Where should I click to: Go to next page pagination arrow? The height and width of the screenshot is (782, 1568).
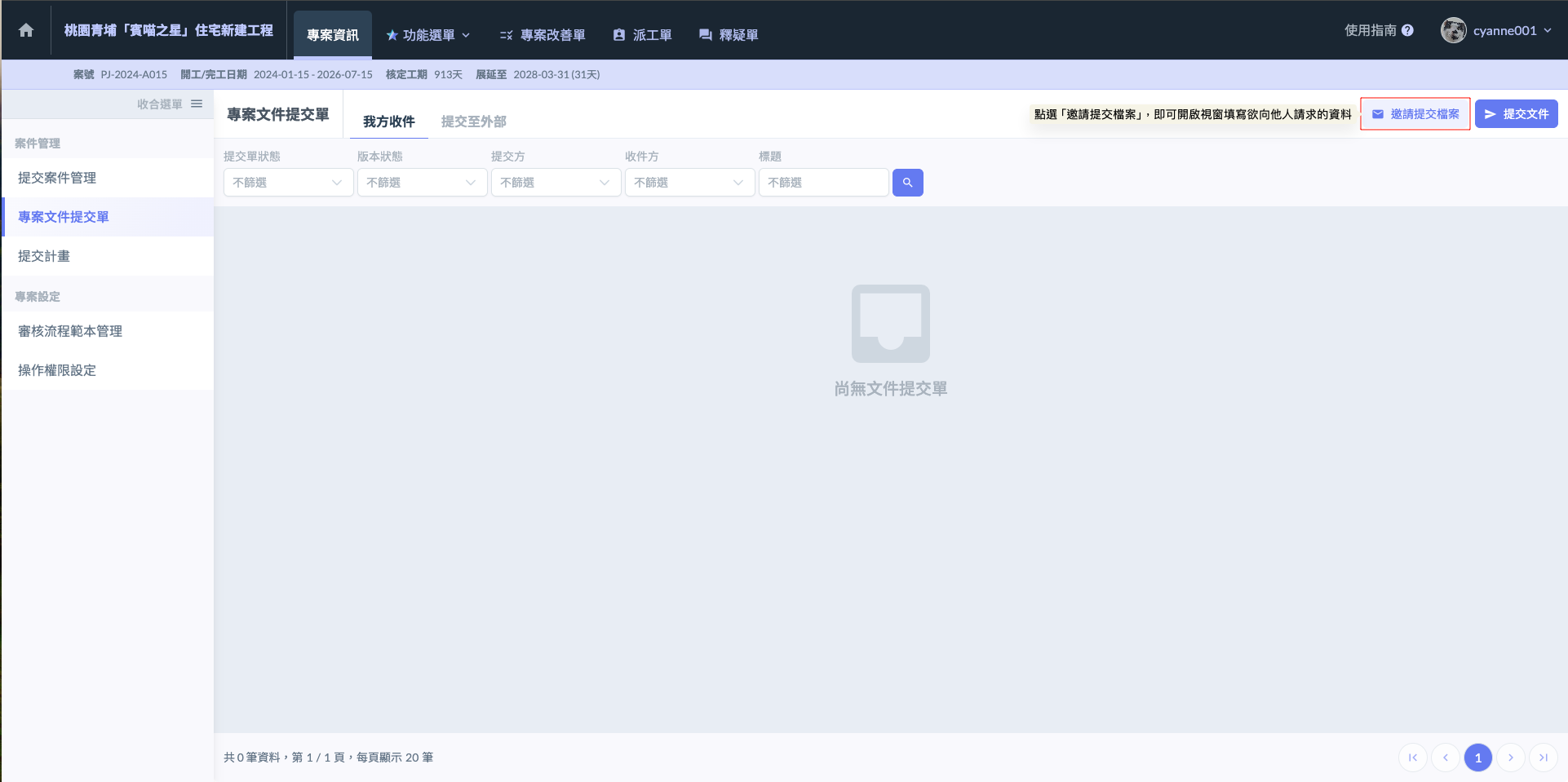point(1511,758)
